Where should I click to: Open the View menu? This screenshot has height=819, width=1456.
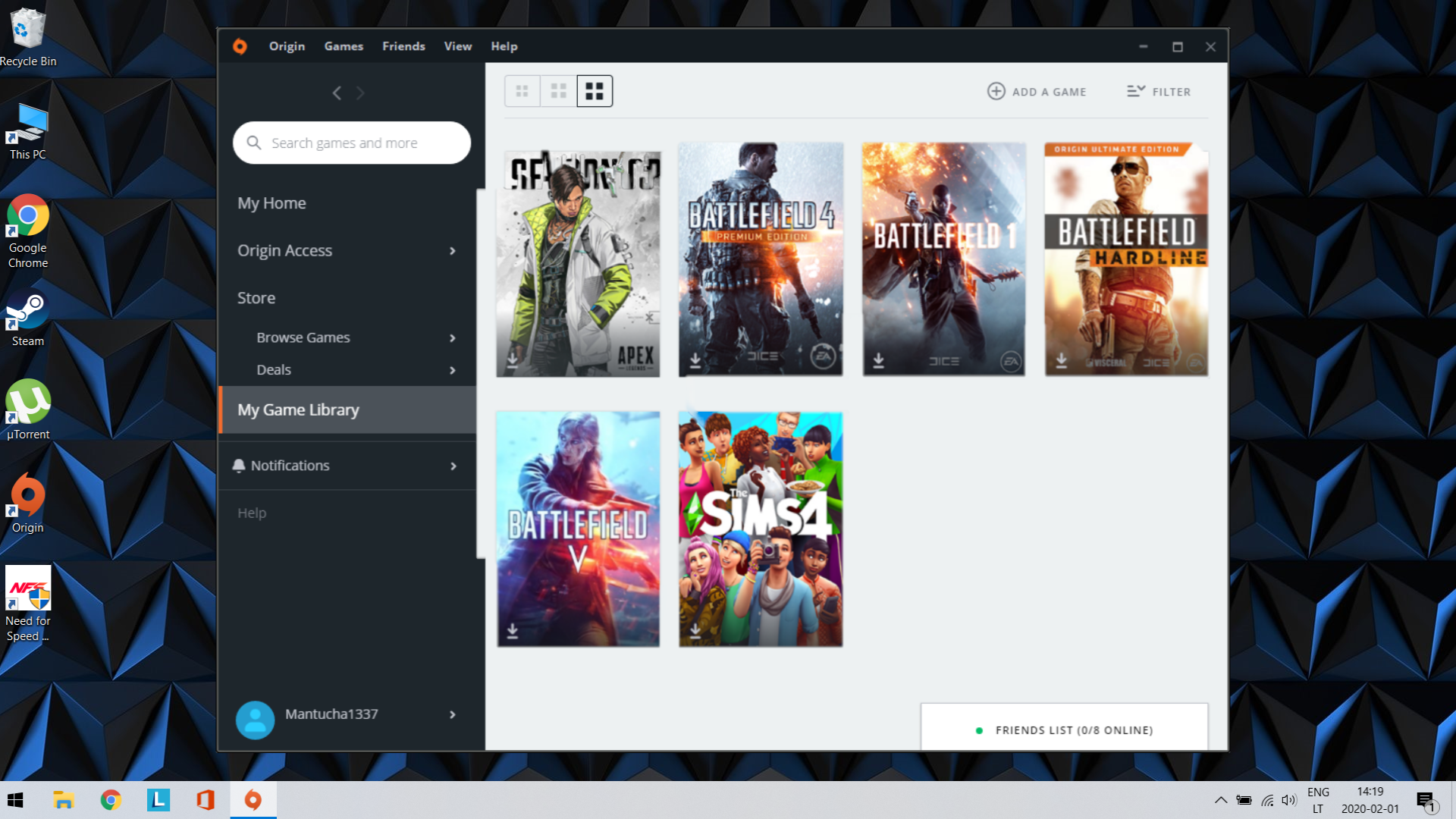tap(457, 46)
